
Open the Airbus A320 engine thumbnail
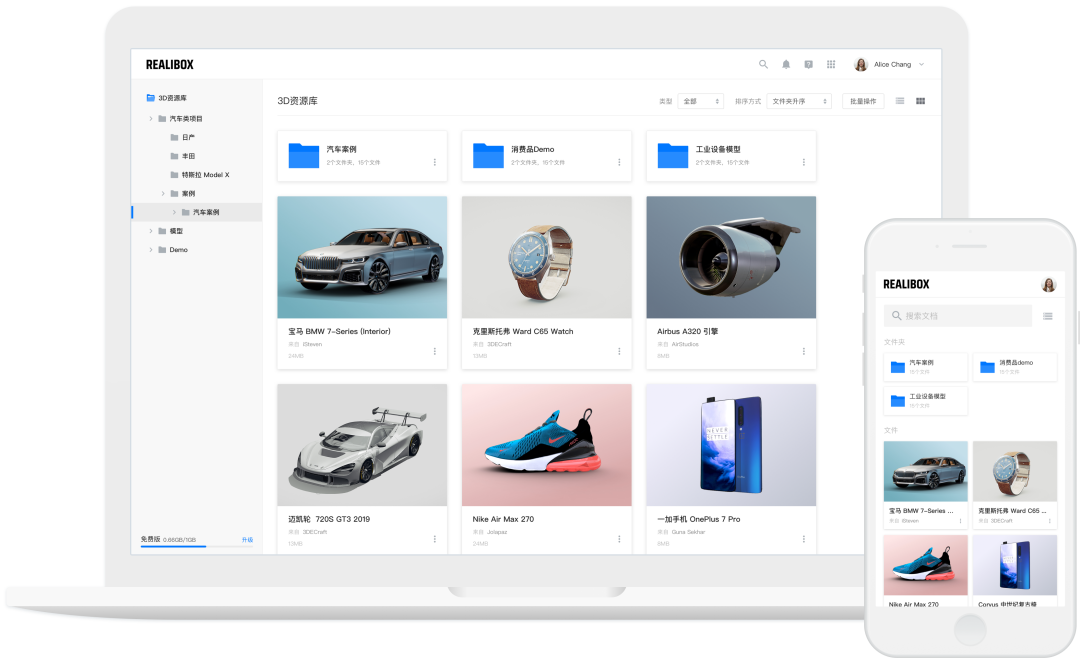731,257
